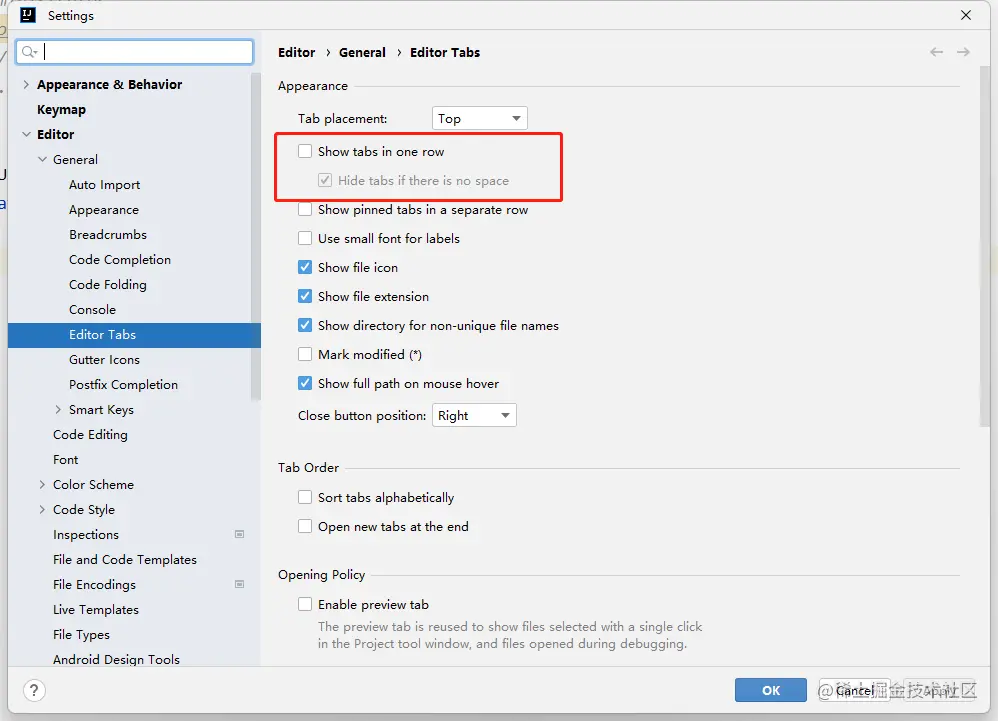998x721 pixels.
Task: Collapse the Editor tree node
Action: coord(26,134)
